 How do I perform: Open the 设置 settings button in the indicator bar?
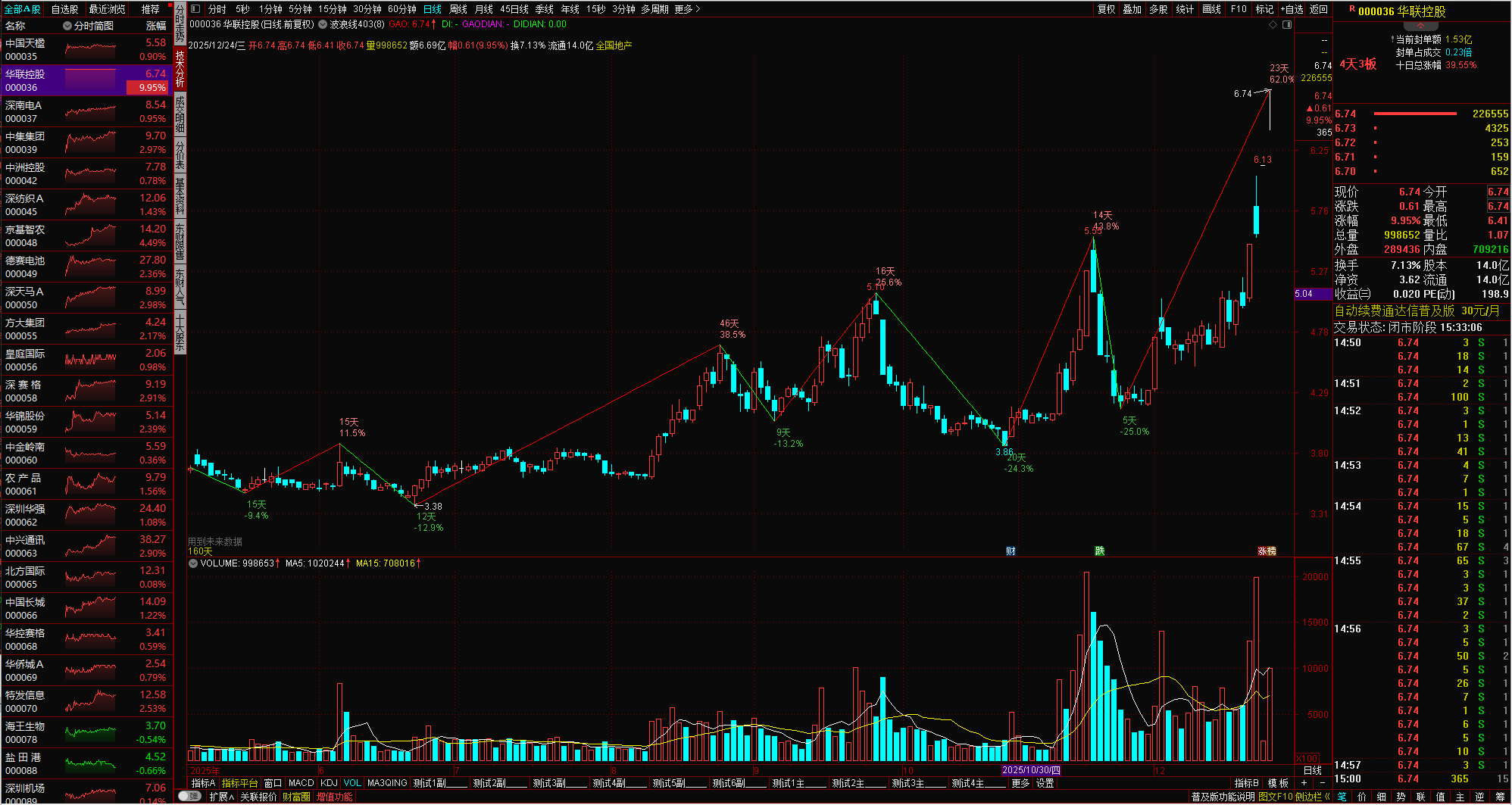[x=1045, y=783]
